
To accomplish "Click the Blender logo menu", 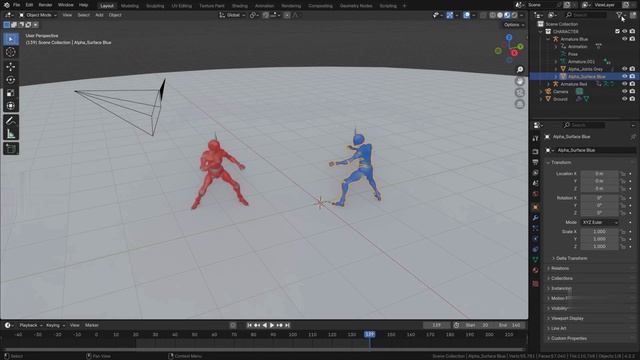I will coord(7,5).
